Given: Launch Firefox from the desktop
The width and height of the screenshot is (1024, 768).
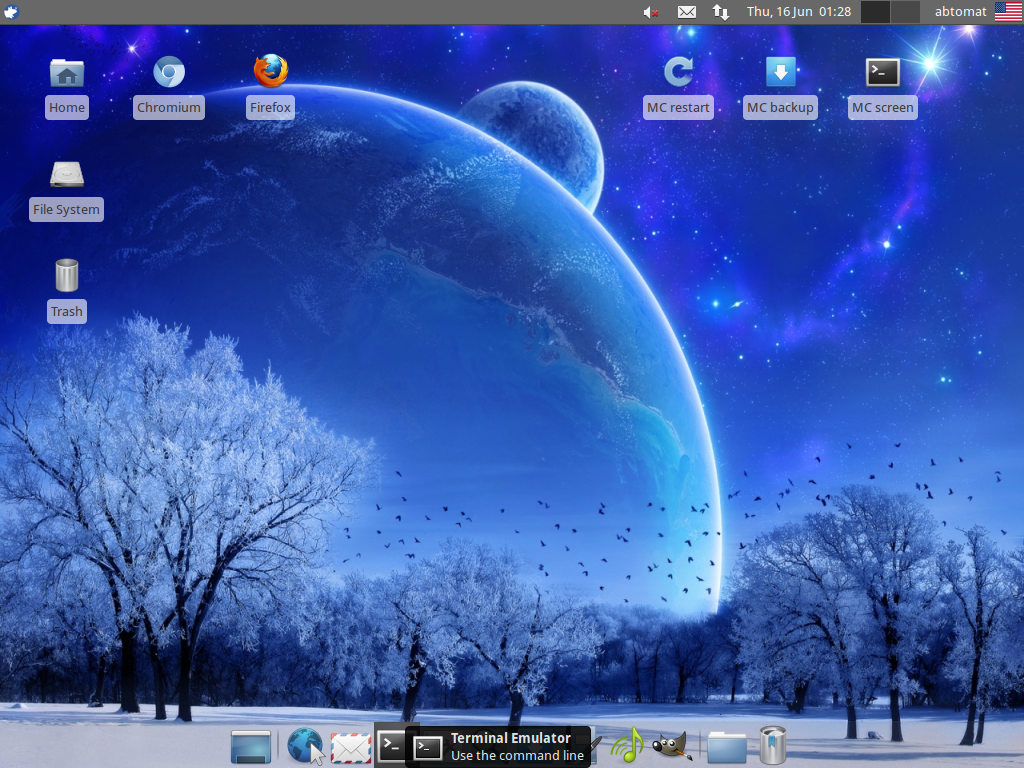Looking at the screenshot, I should pyautogui.click(x=270, y=72).
